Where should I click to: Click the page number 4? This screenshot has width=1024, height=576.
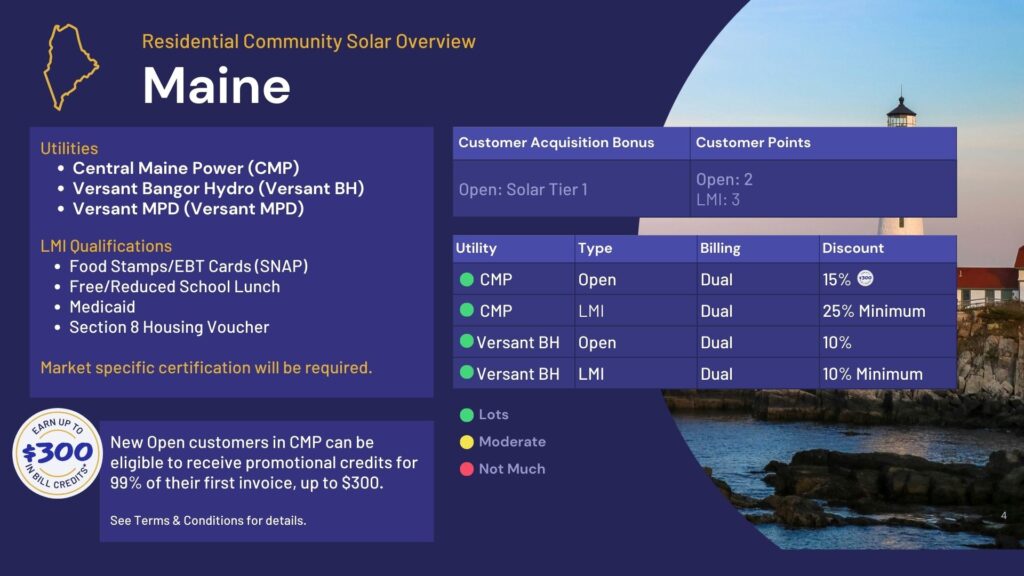1004,515
